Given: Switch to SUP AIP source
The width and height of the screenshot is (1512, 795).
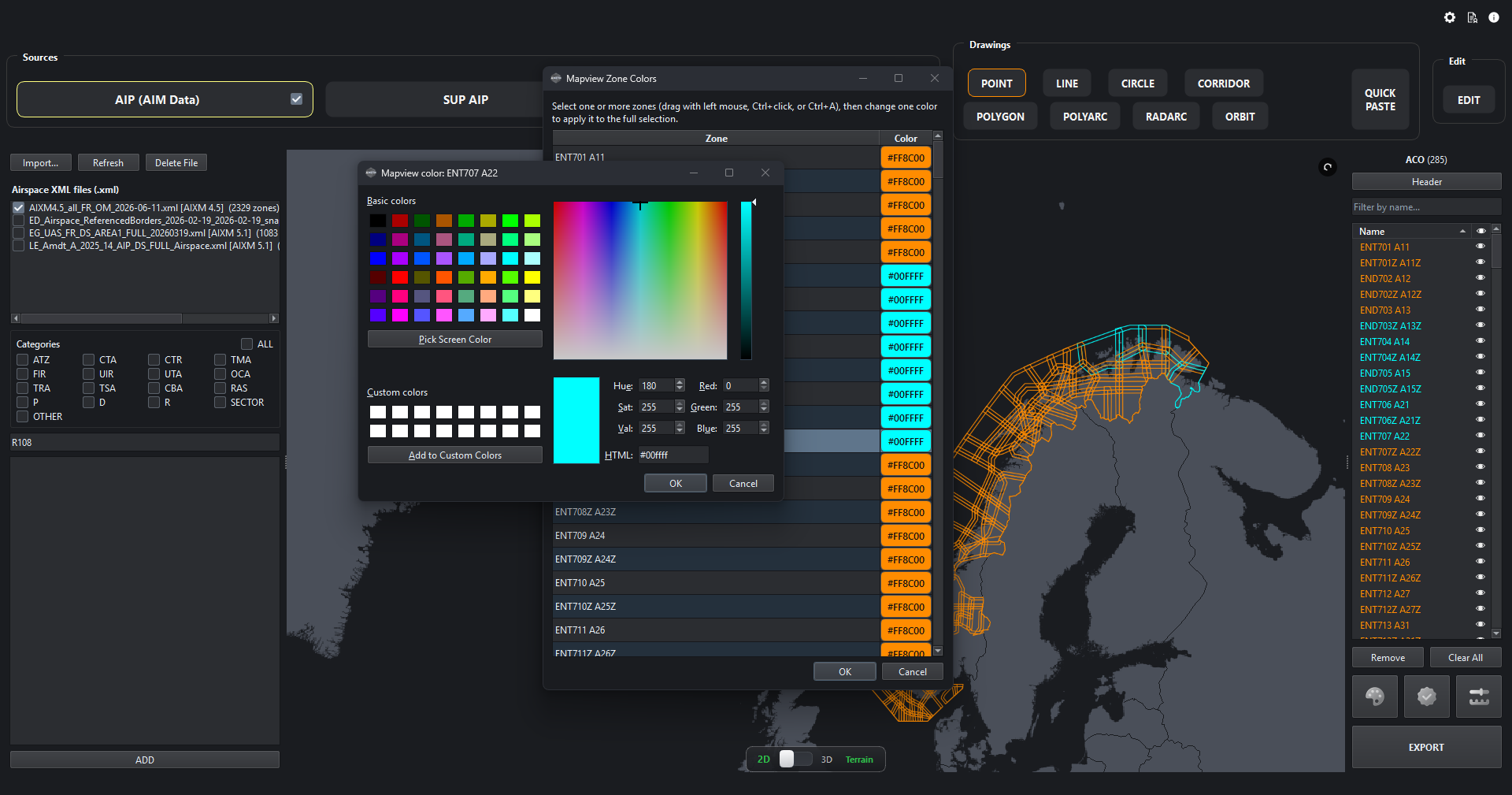Looking at the screenshot, I should tap(465, 100).
